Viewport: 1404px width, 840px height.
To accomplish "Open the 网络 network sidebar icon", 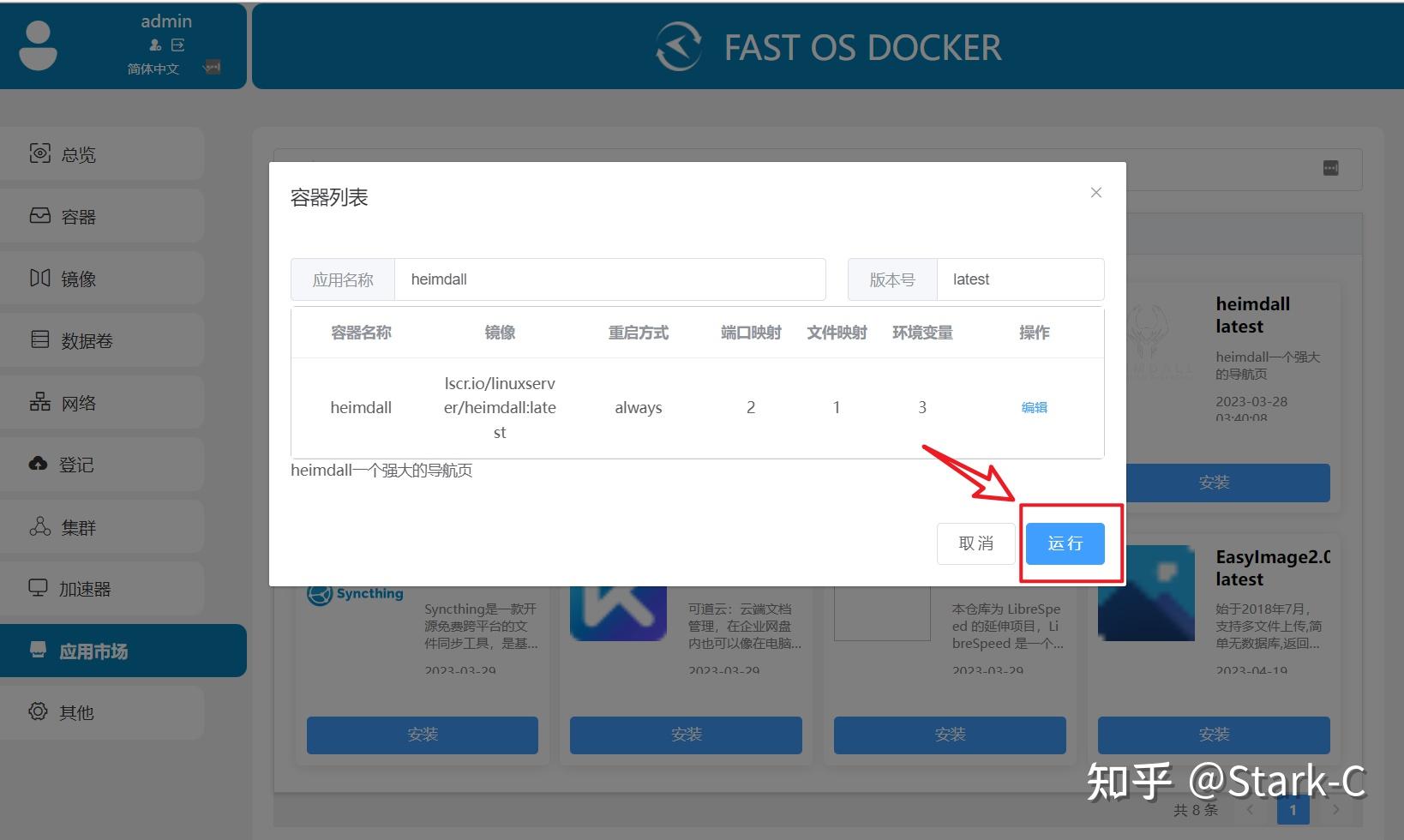I will tap(39, 401).
